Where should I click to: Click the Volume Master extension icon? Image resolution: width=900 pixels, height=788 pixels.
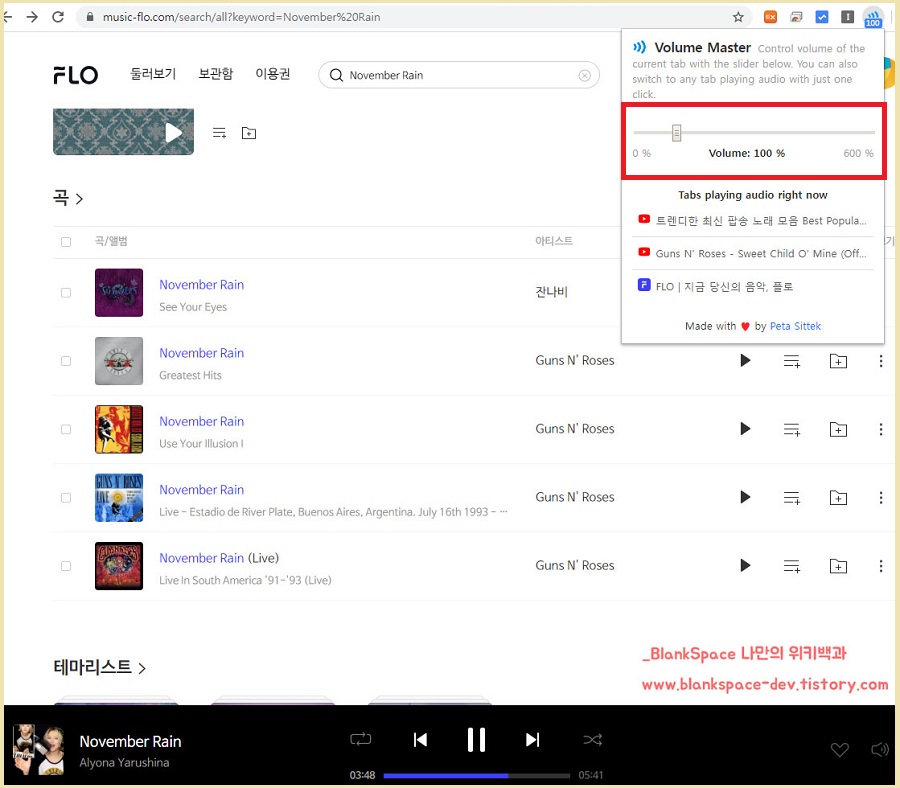pyautogui.click(x=872, y=17)
